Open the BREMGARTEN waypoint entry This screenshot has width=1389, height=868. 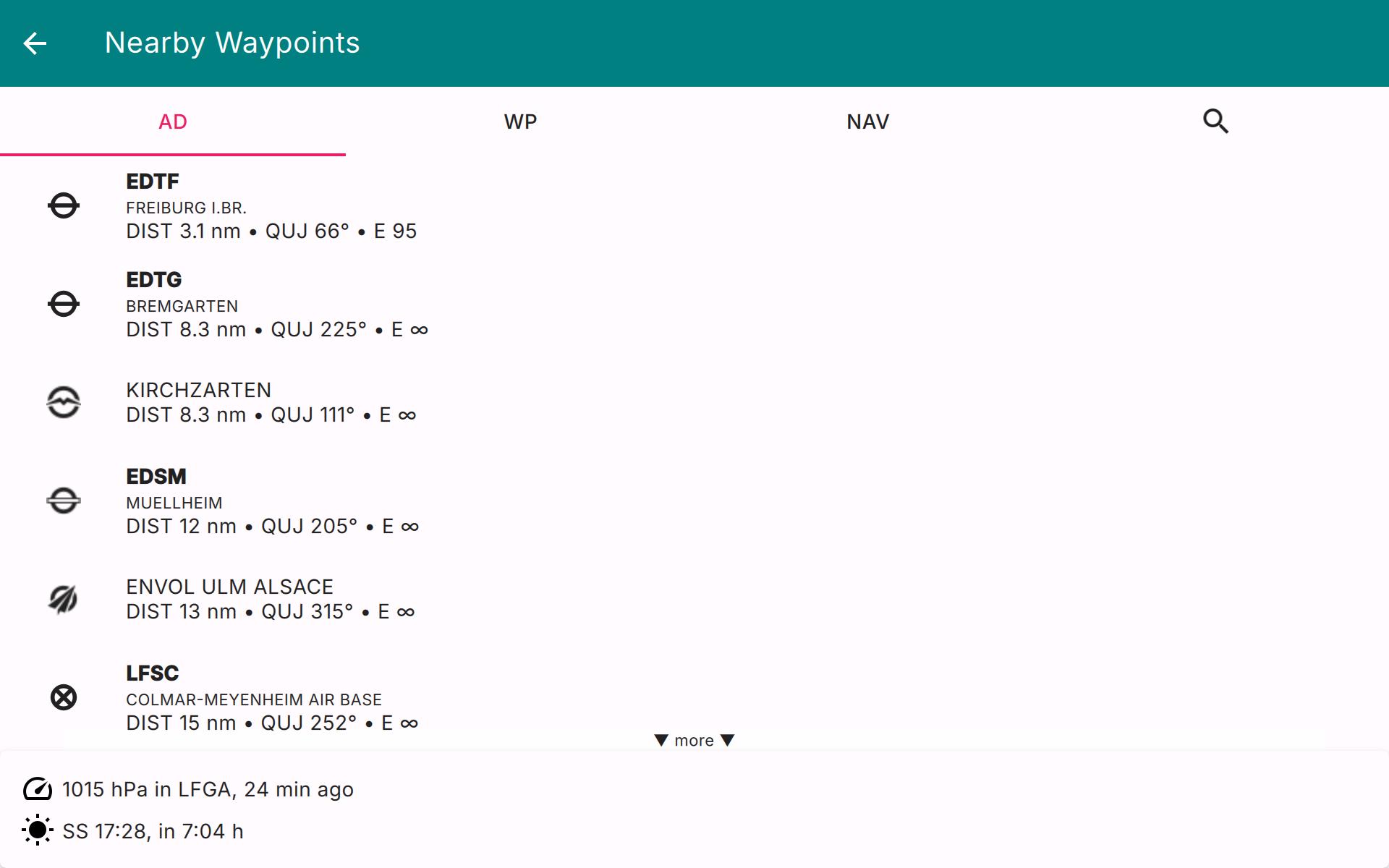pyautogui.click(x=182, y=306)
